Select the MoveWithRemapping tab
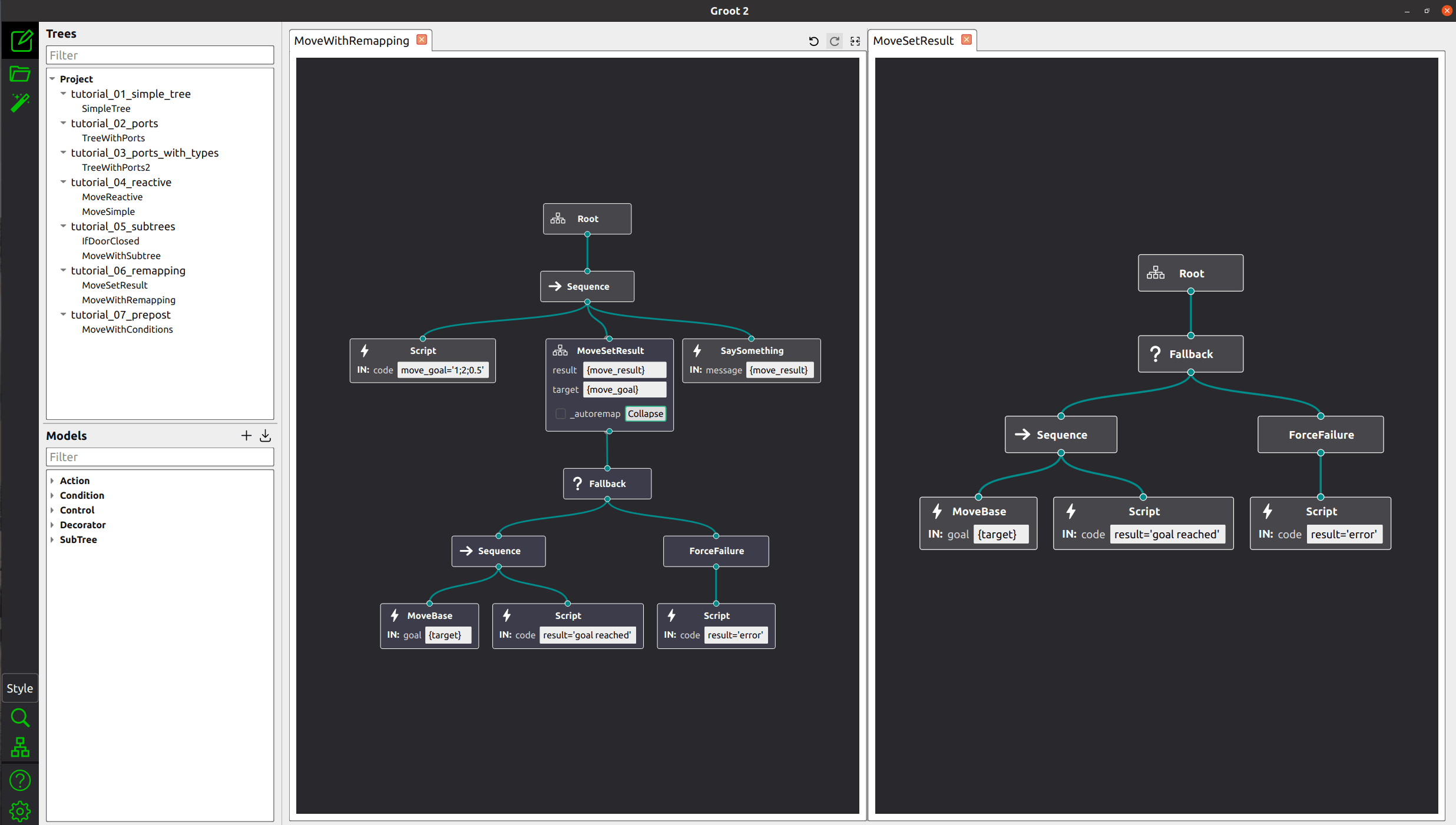 (x=352, y=41)
